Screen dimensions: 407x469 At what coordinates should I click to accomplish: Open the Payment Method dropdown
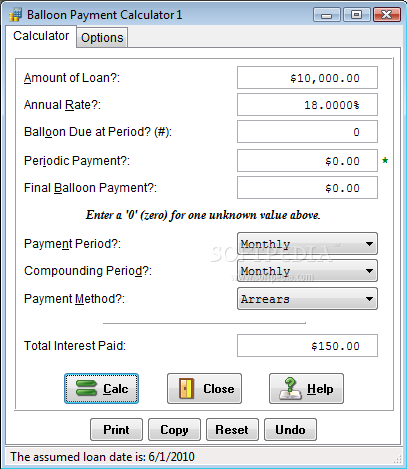coord(307,299)
